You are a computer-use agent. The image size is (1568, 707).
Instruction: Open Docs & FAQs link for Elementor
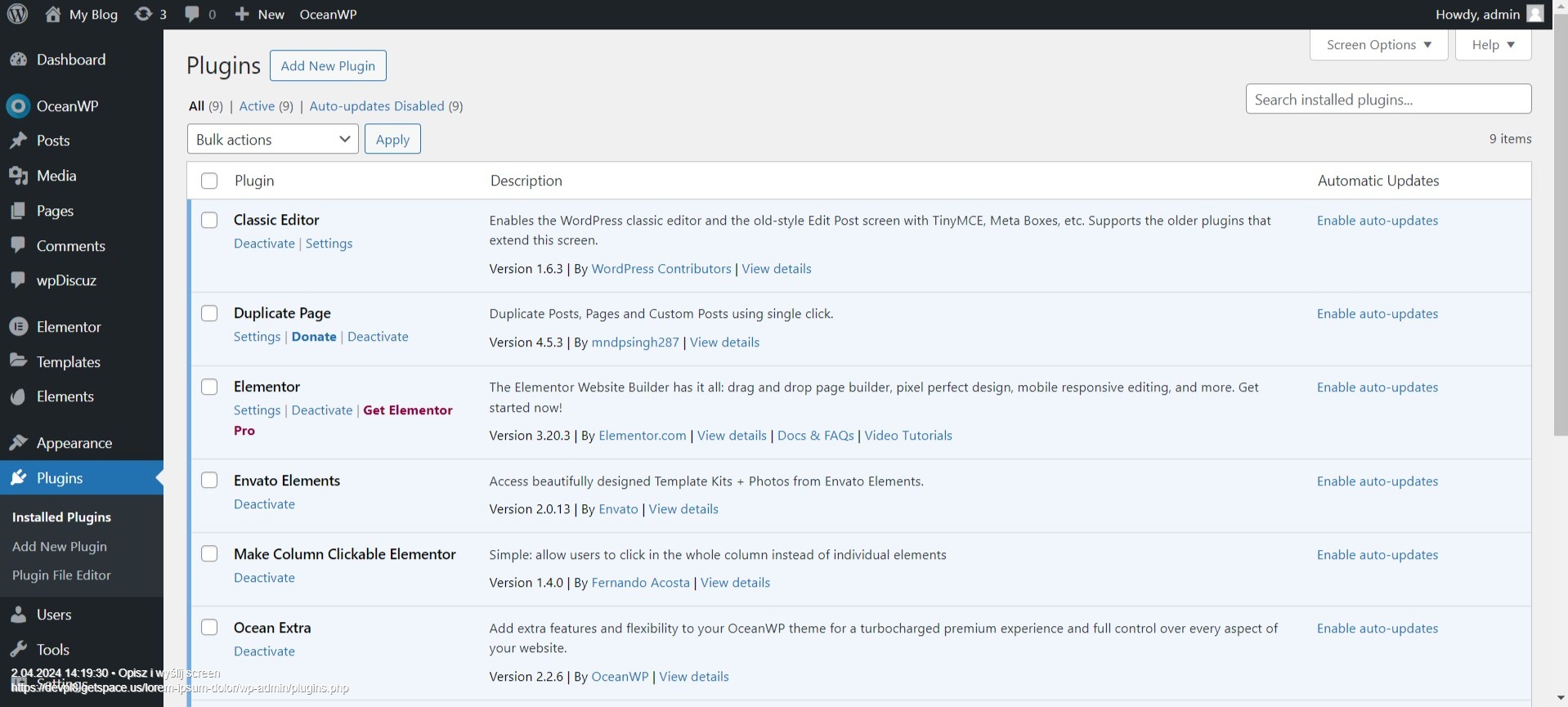[x=815, y=436]
